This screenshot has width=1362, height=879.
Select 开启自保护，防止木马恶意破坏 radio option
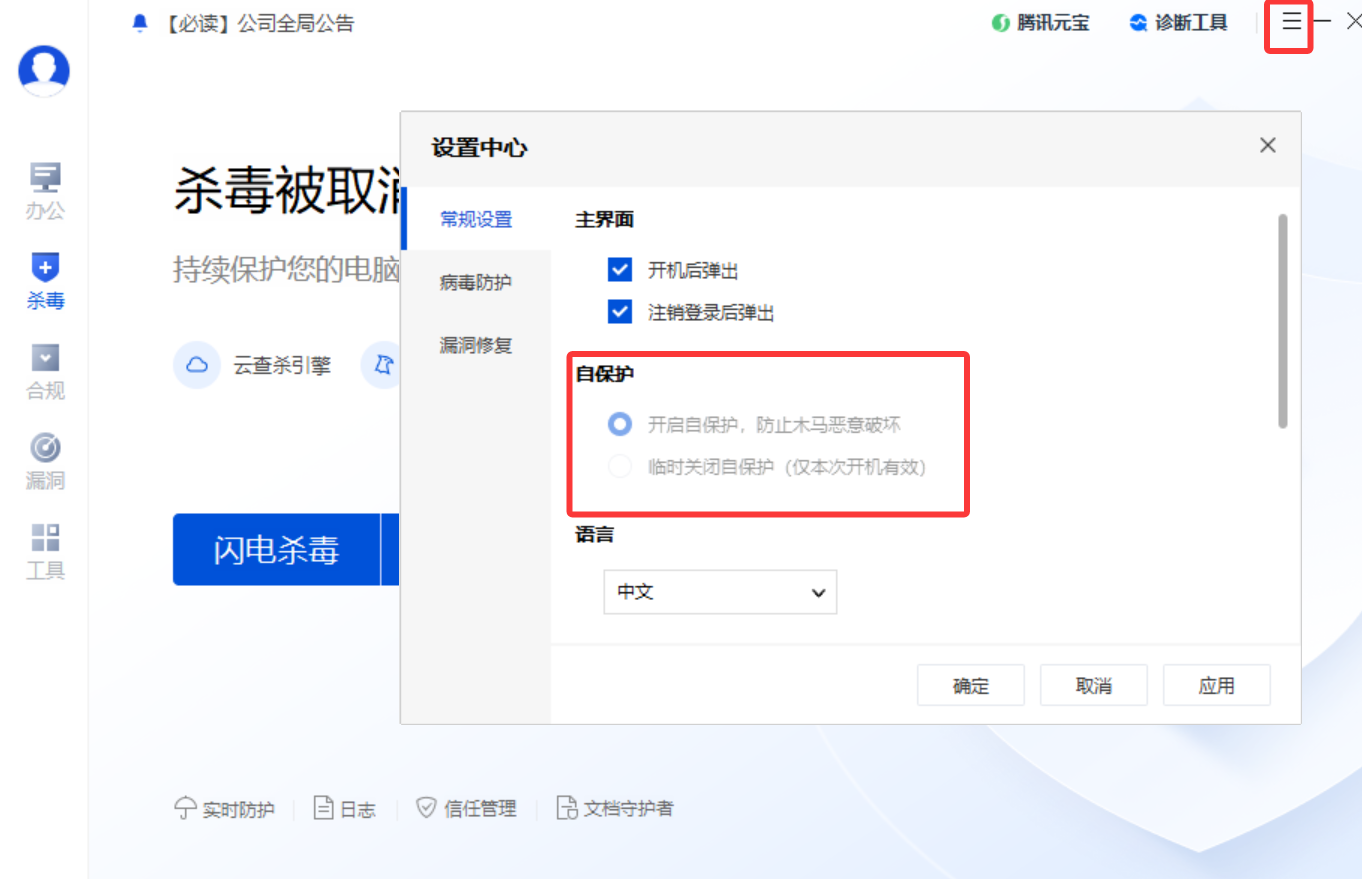pos(620,425)
